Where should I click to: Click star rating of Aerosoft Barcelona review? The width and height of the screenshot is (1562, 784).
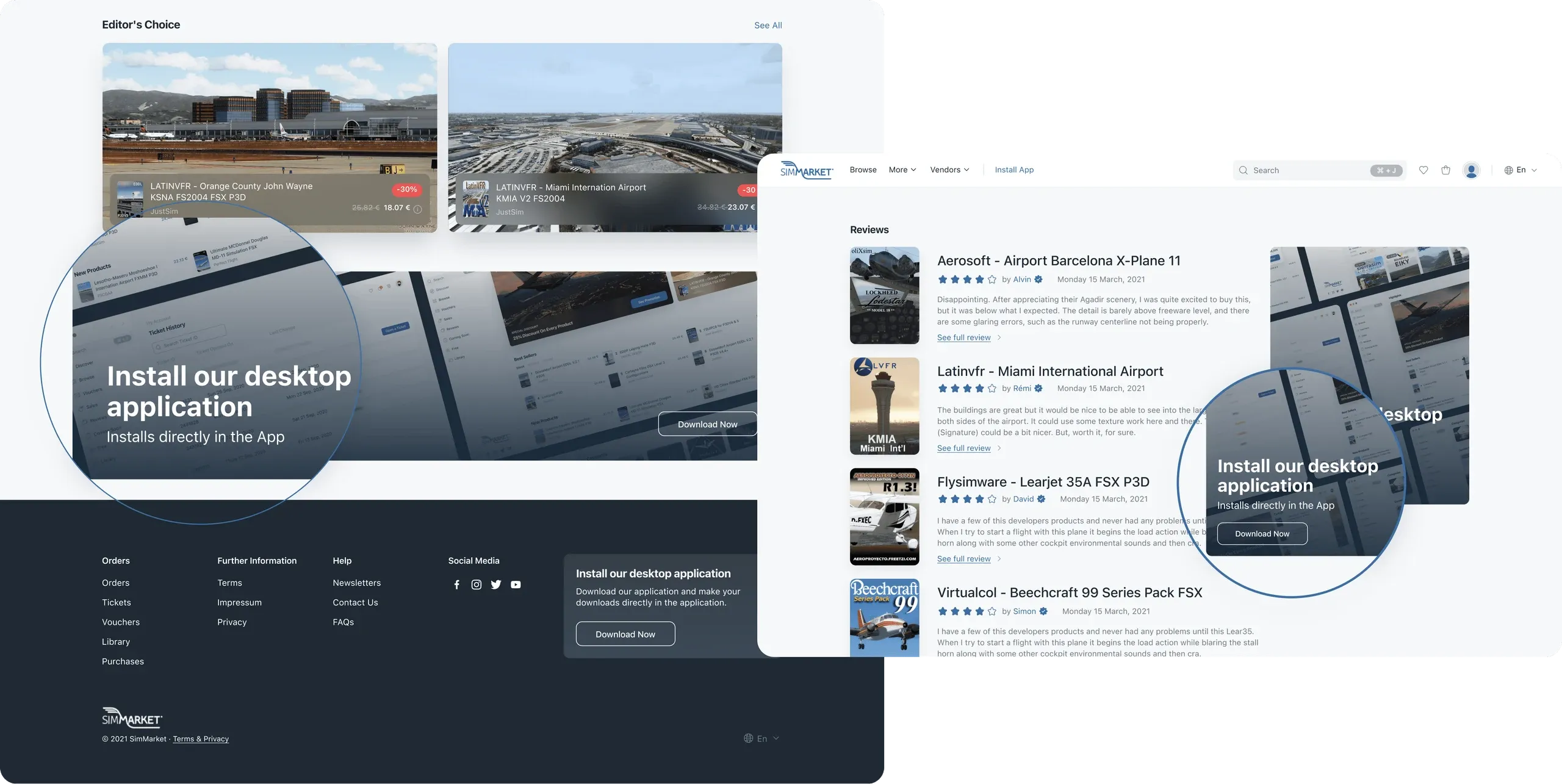point(967,279)
